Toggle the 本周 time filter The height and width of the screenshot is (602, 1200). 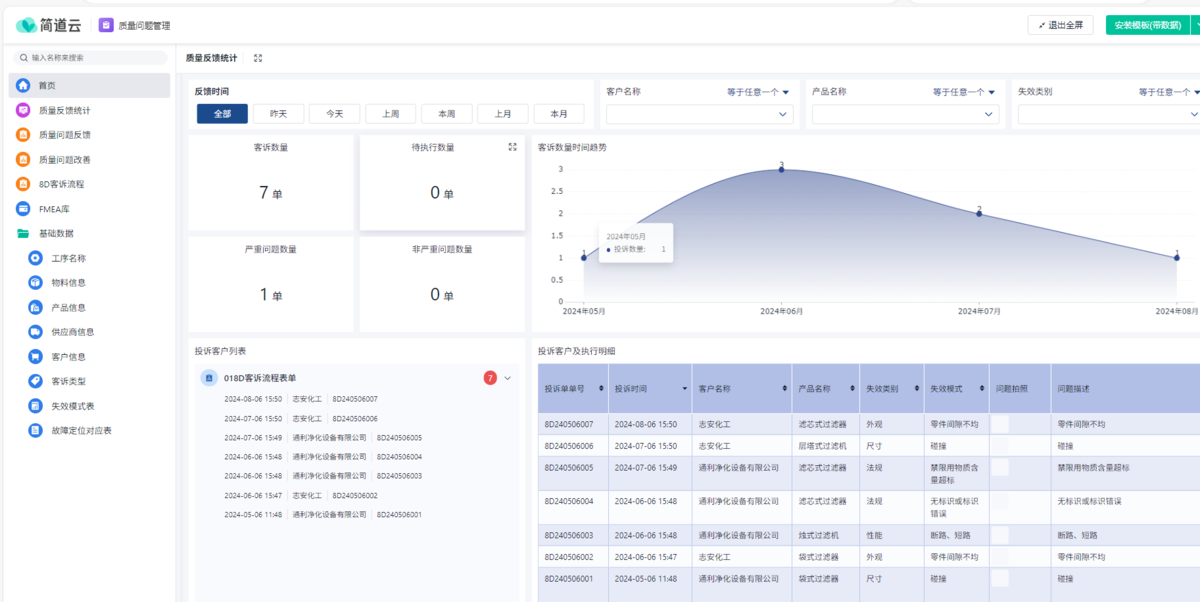click(x=446, y=114)
